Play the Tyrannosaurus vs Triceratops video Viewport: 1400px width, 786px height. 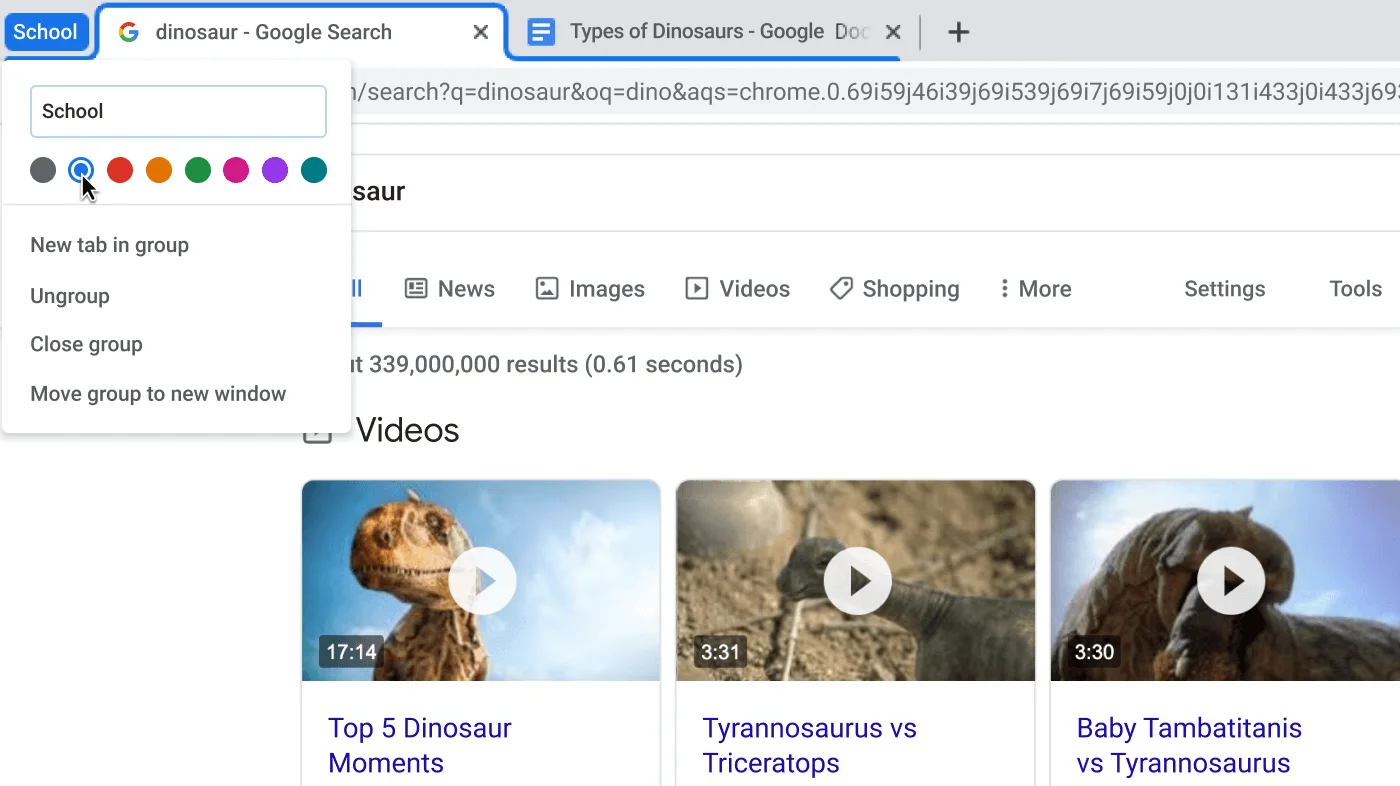tap(856, 580)
